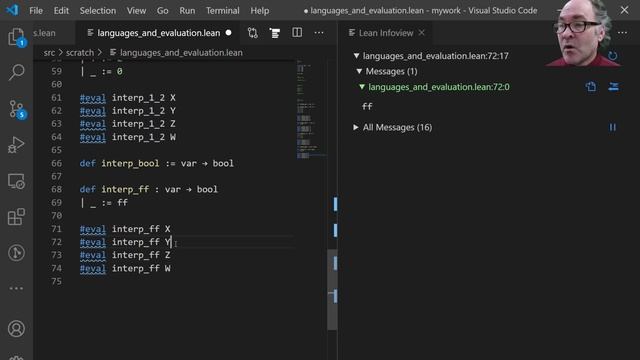Click the #eval interp_1_2 W line
Image resolution: width=640 pixels, height=360 pixels.
pos(127,137)
